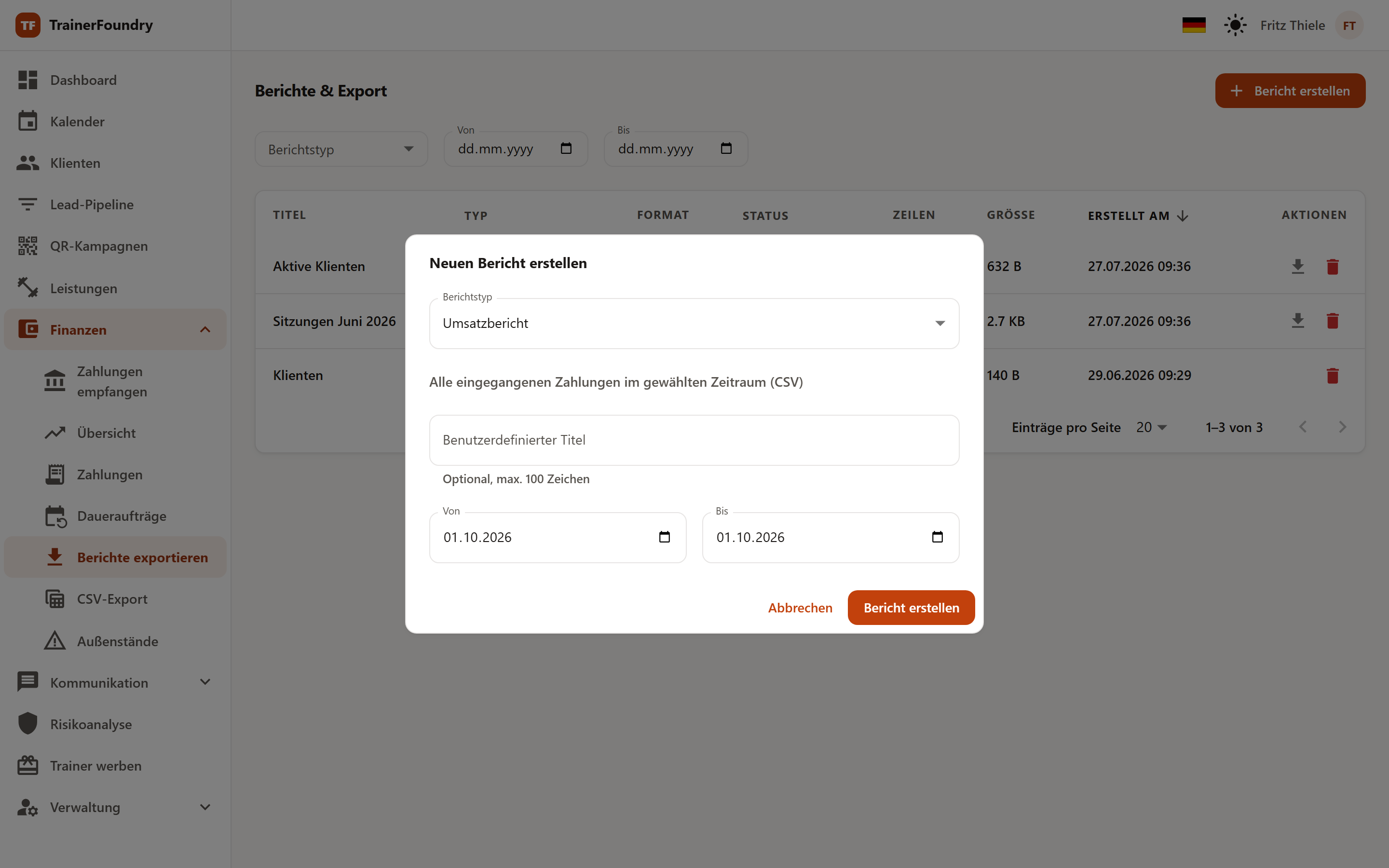The height and width of the screenshot is (868, 1389).
Task: Click Leistungen in the sidebar
Action: pyautogui.click(x=115, y=288)
